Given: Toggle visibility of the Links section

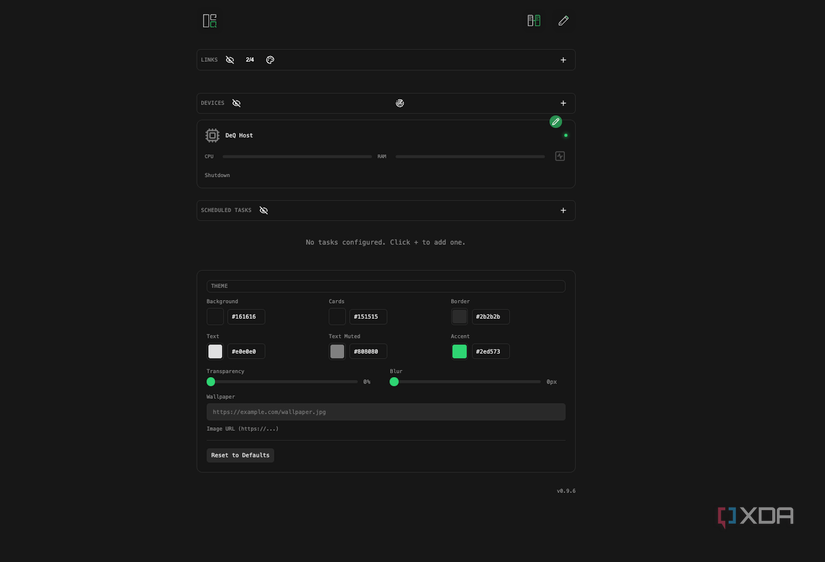Looking at the screenshot, I should (x=230, y=60).
